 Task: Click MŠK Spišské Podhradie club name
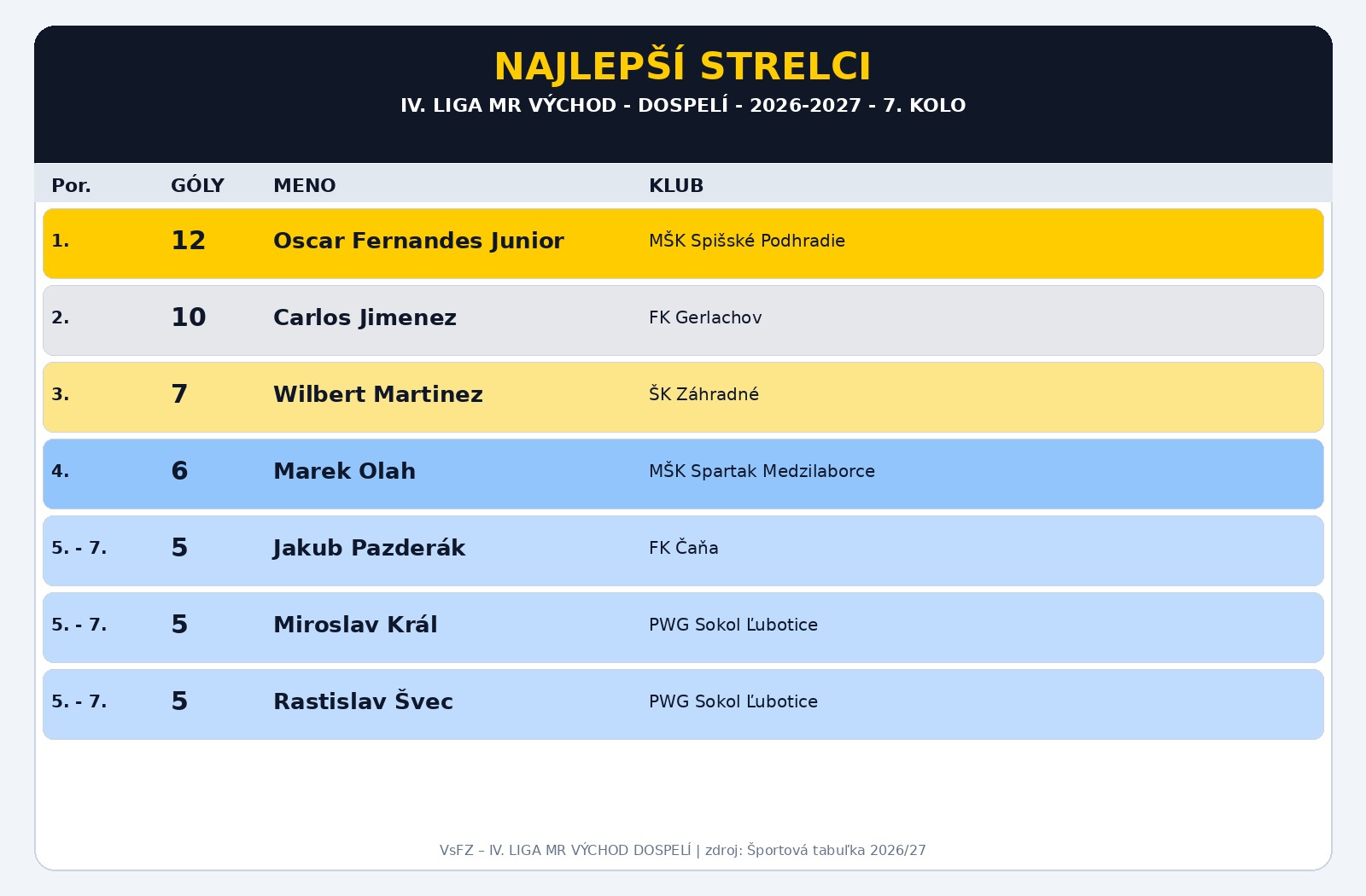pos(747,241)
